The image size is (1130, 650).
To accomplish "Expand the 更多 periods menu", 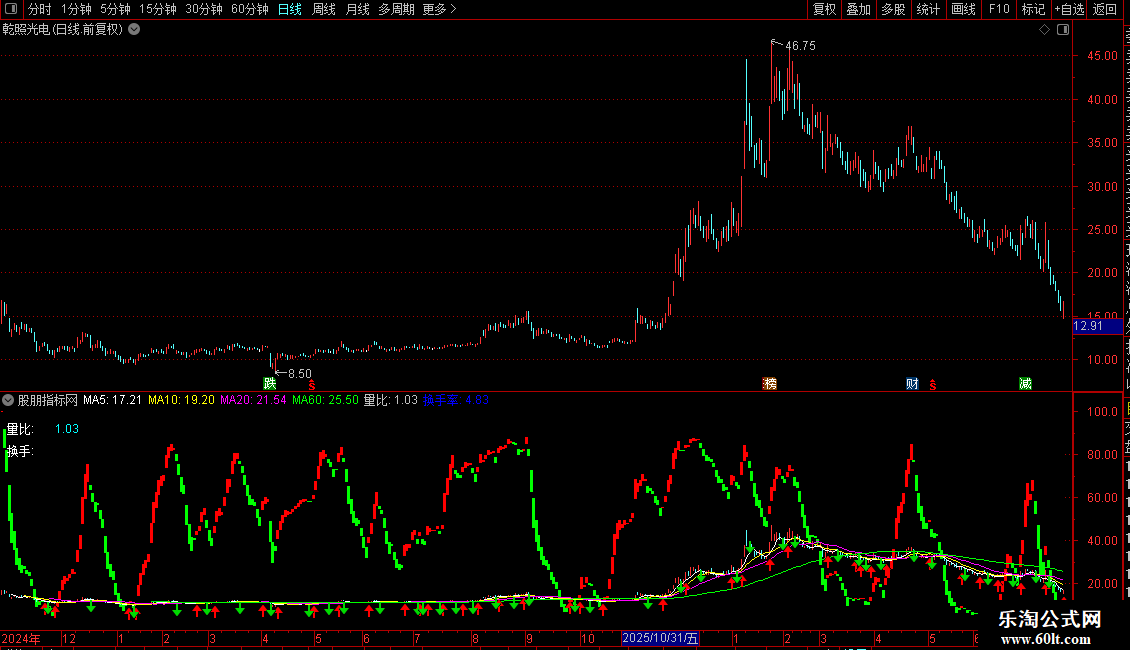I will tap(440, 9).
